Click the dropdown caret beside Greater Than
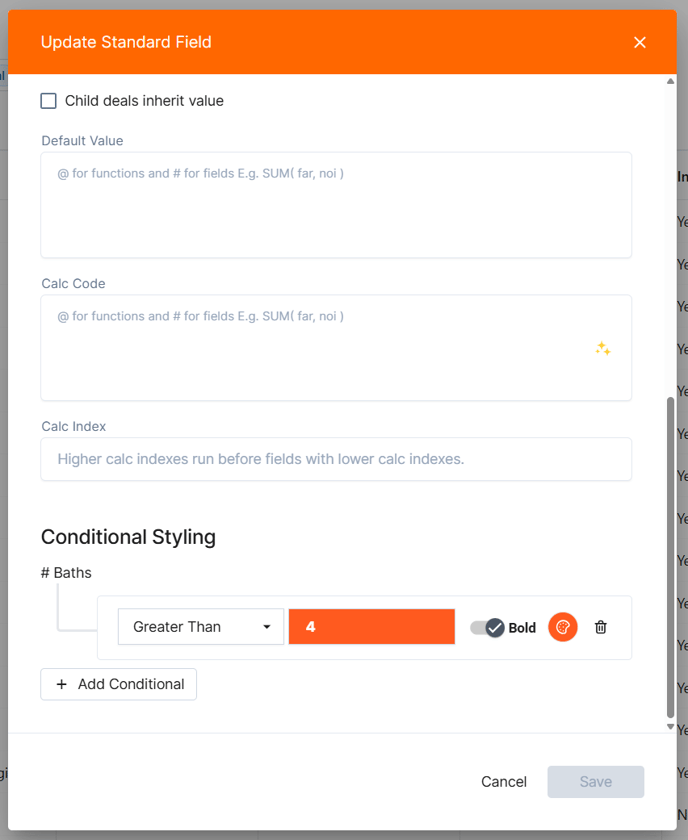Viewport: 688px width, 840px height. click(x=266, y=627)
